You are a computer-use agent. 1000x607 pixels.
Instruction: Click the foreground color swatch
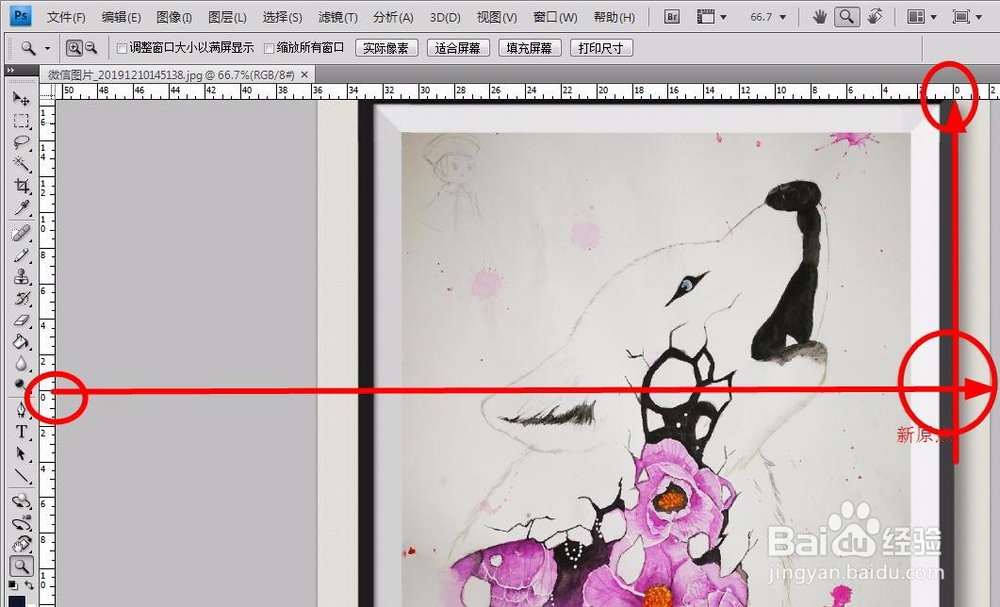tap(16, 601)
